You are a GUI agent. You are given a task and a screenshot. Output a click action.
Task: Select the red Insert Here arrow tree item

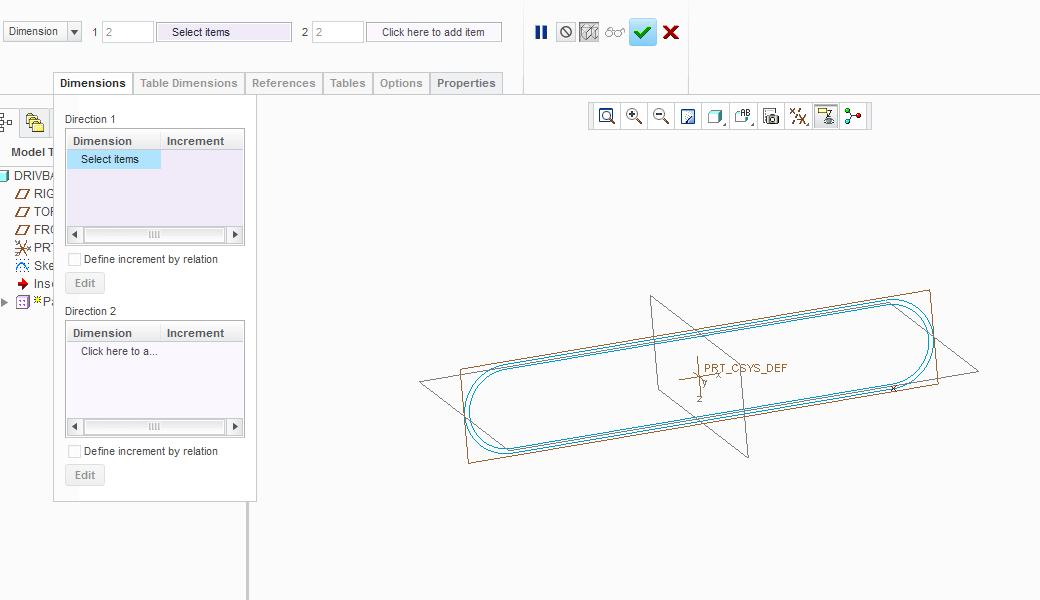point(34,284)
